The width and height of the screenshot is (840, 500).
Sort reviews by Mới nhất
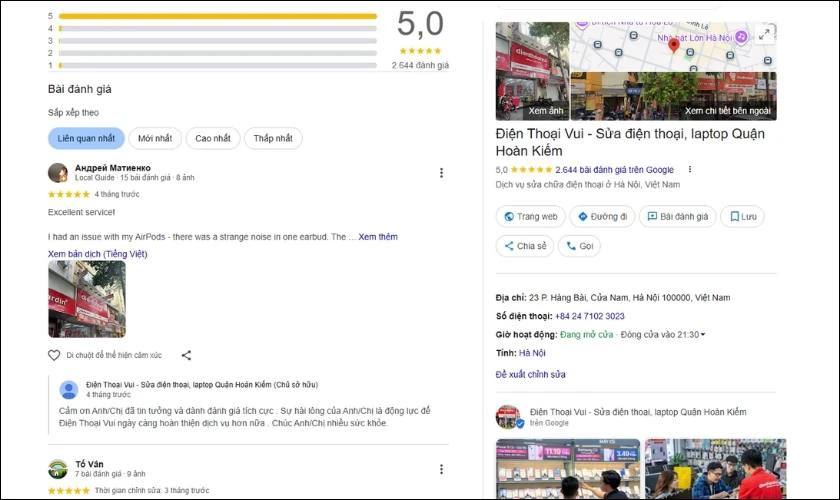(x=155, y=138)
